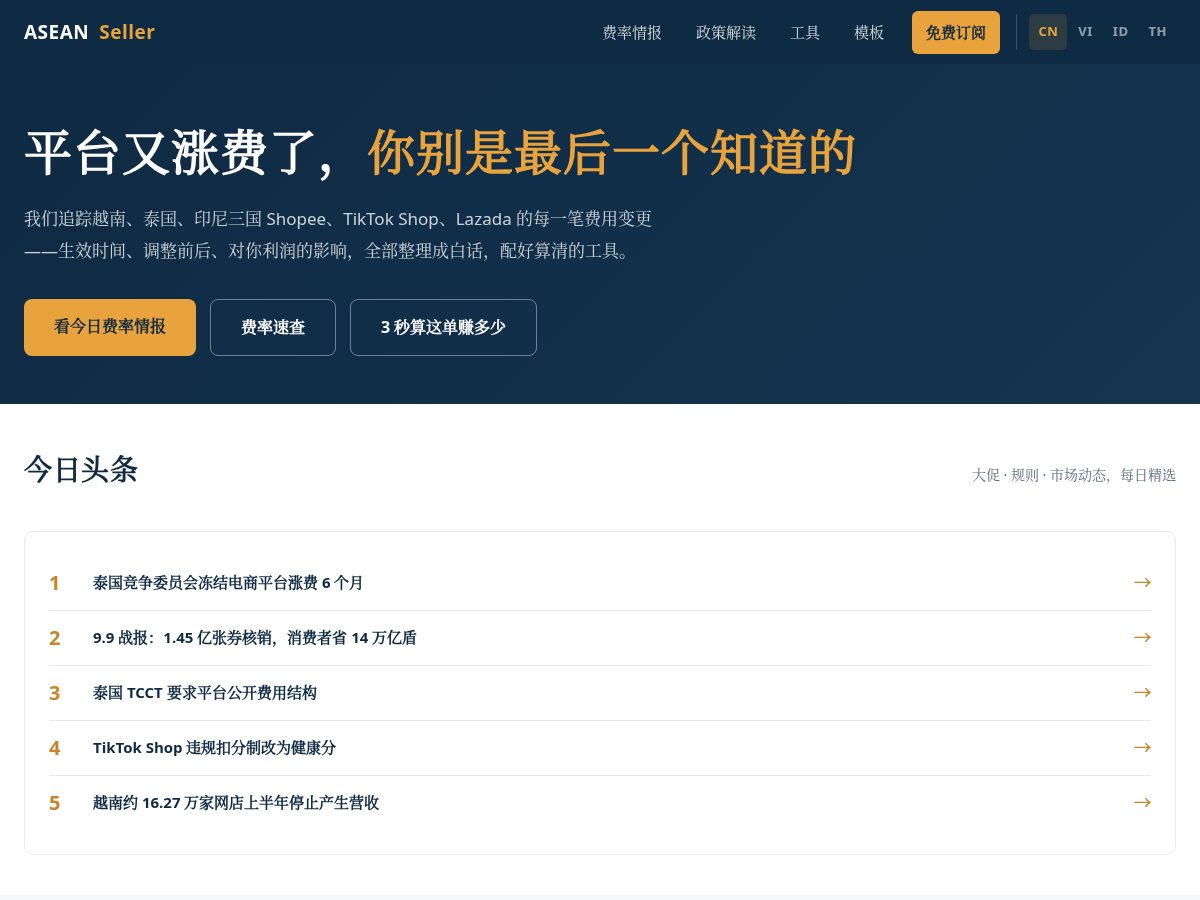Click the ASEAN Seller logo
Viewport: 1200px width, 900px height.
coord(89,32)
